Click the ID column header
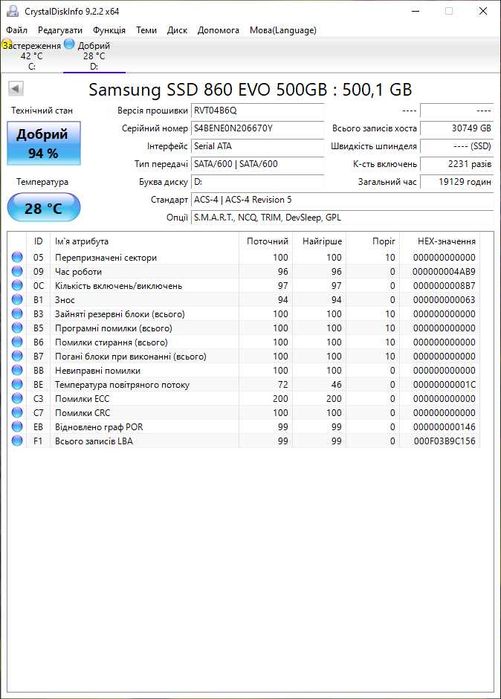This screenshot has width=501, height=699. click(x=38, y=241)
